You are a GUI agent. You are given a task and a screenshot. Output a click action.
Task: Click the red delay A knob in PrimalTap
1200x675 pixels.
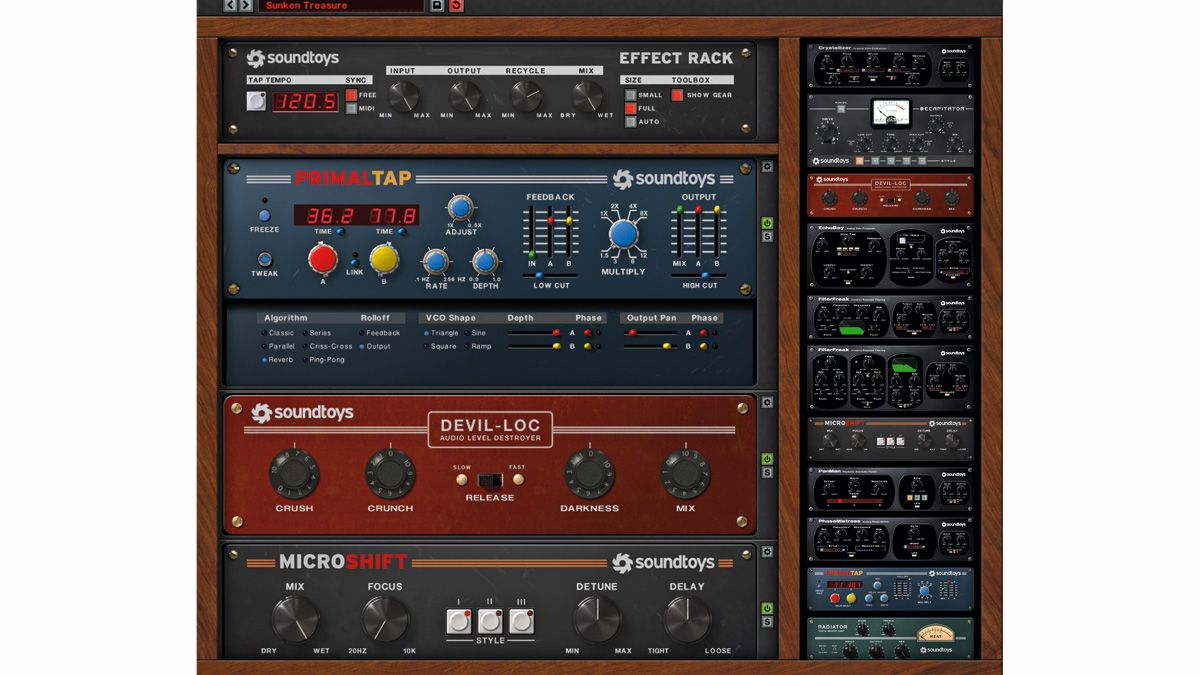click(323, 259)
